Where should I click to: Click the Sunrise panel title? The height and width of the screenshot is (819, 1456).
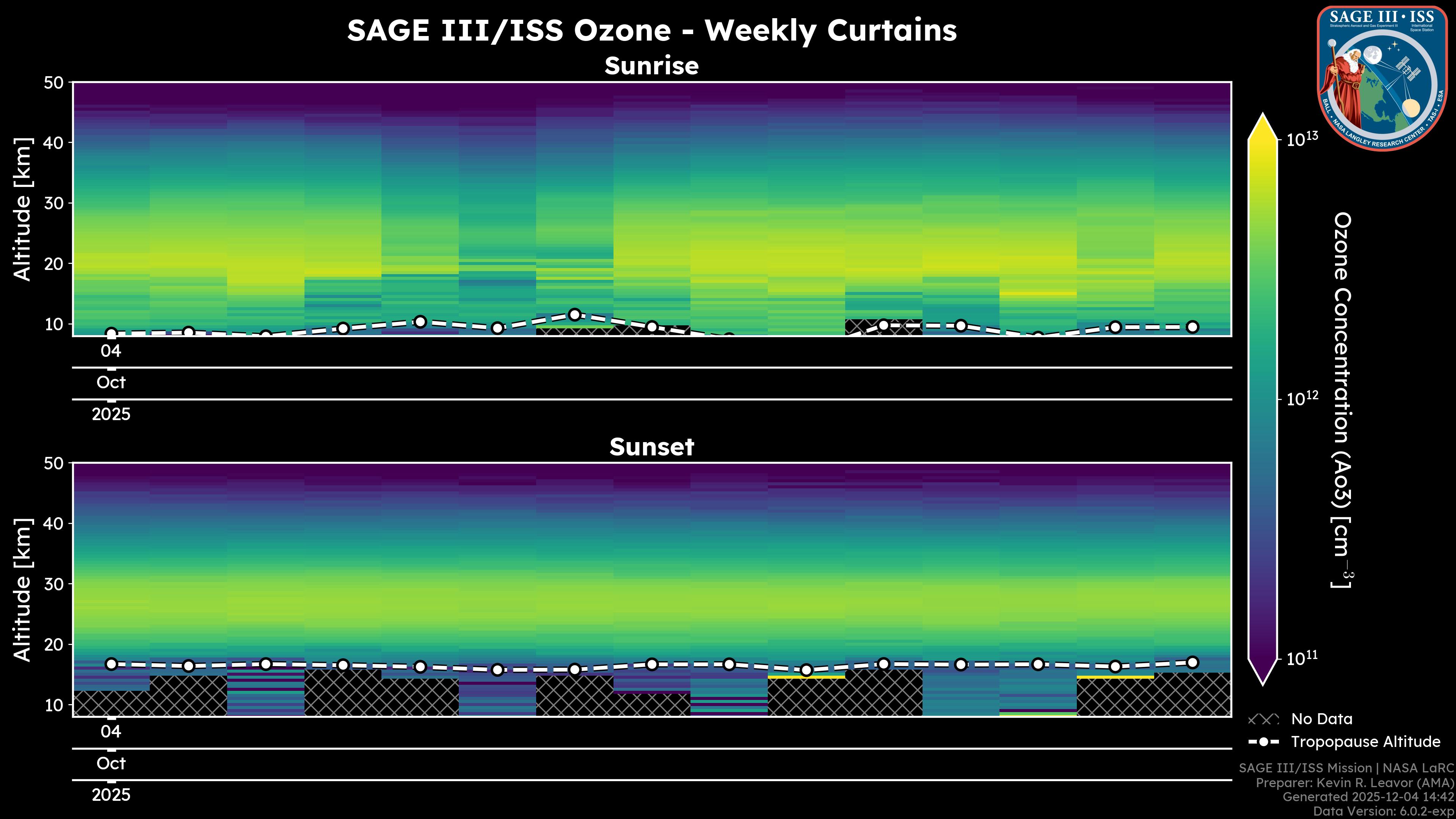pyautogui.click(x=652, y=66)
